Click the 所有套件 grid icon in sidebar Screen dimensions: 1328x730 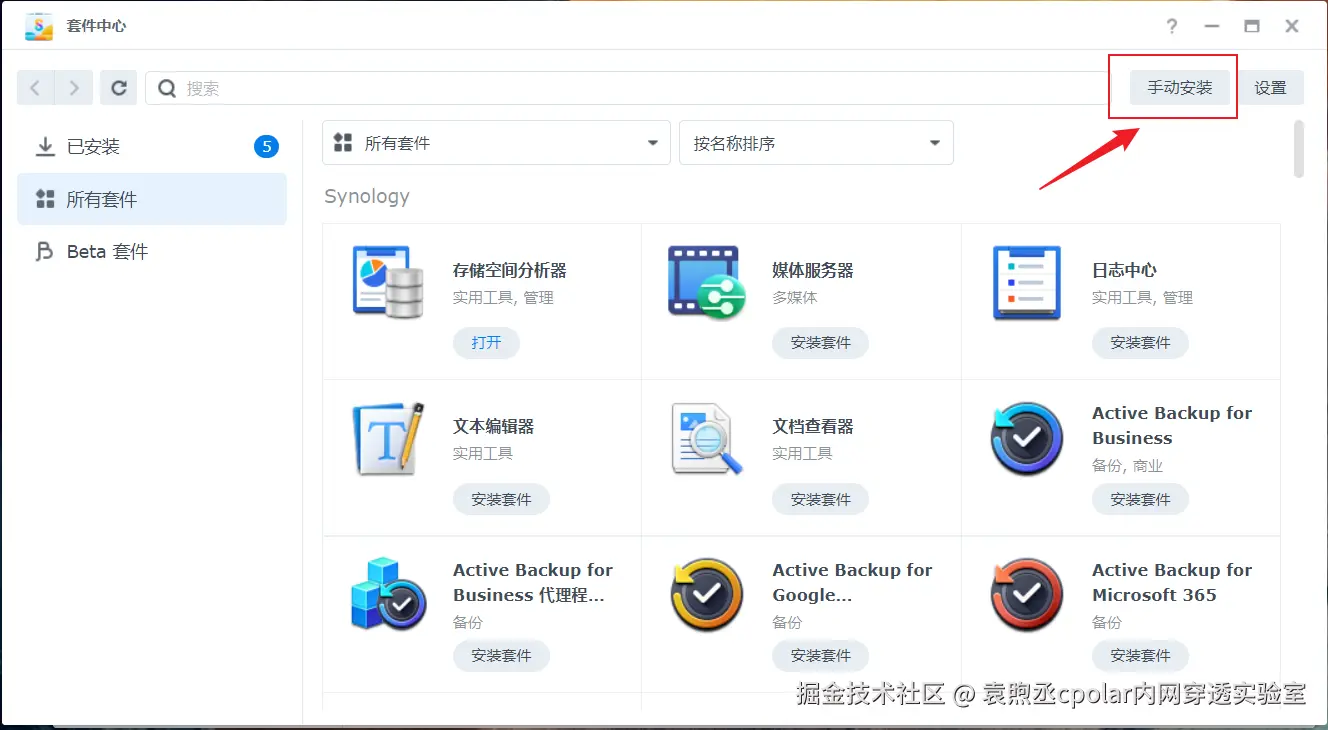click(x=45, y=199)
